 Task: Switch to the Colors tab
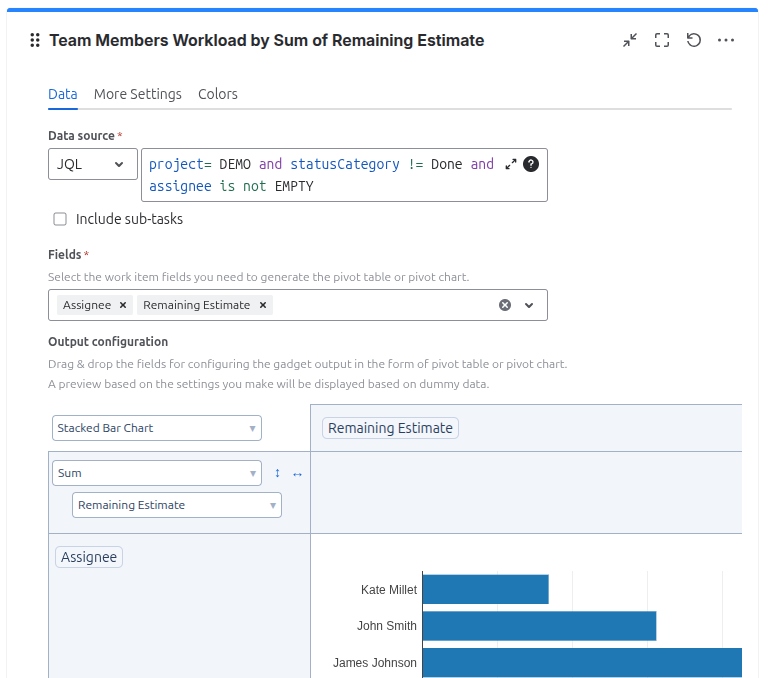[218, 94]
